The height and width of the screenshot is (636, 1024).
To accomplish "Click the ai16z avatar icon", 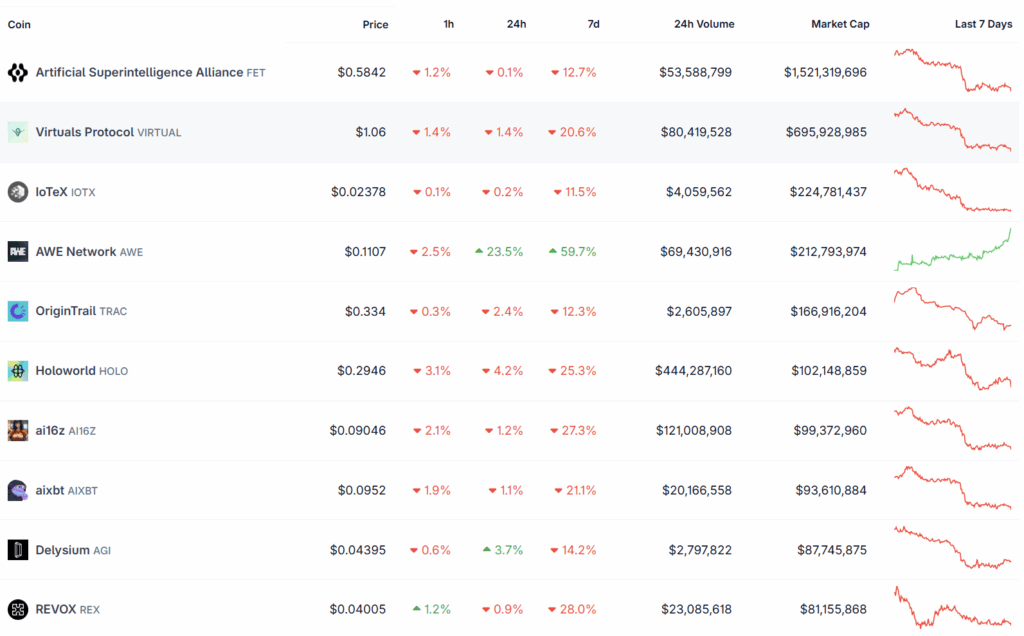I will click(17, 431).
